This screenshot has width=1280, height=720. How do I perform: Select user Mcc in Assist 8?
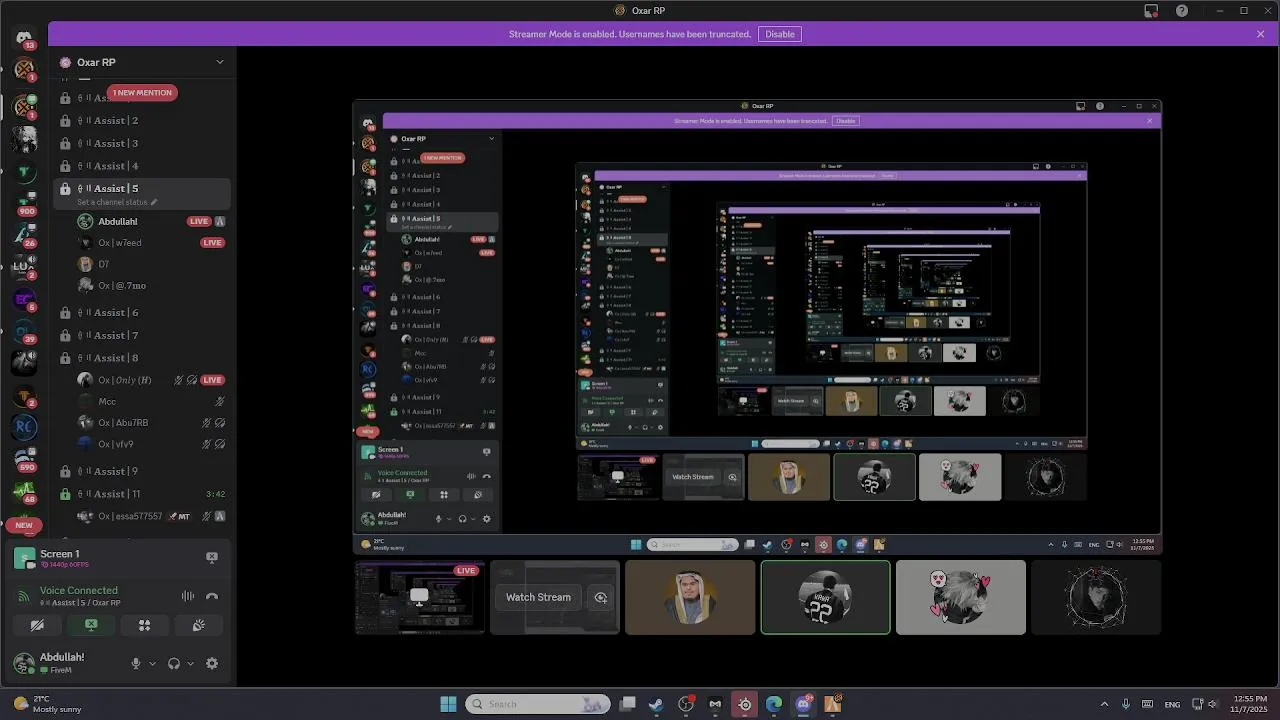click(x=152, y=402)
